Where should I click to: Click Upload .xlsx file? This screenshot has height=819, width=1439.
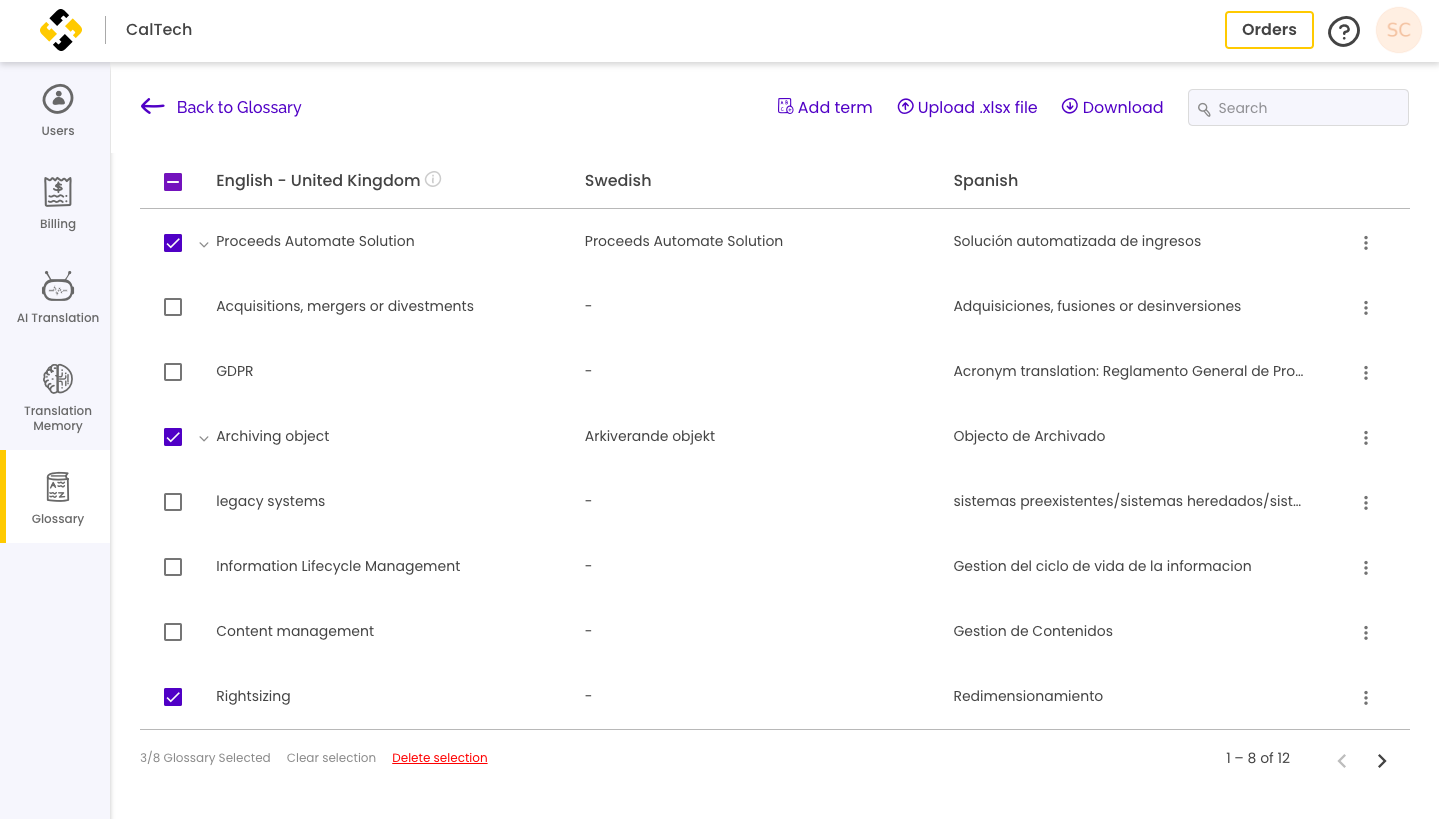coord(967,107)
